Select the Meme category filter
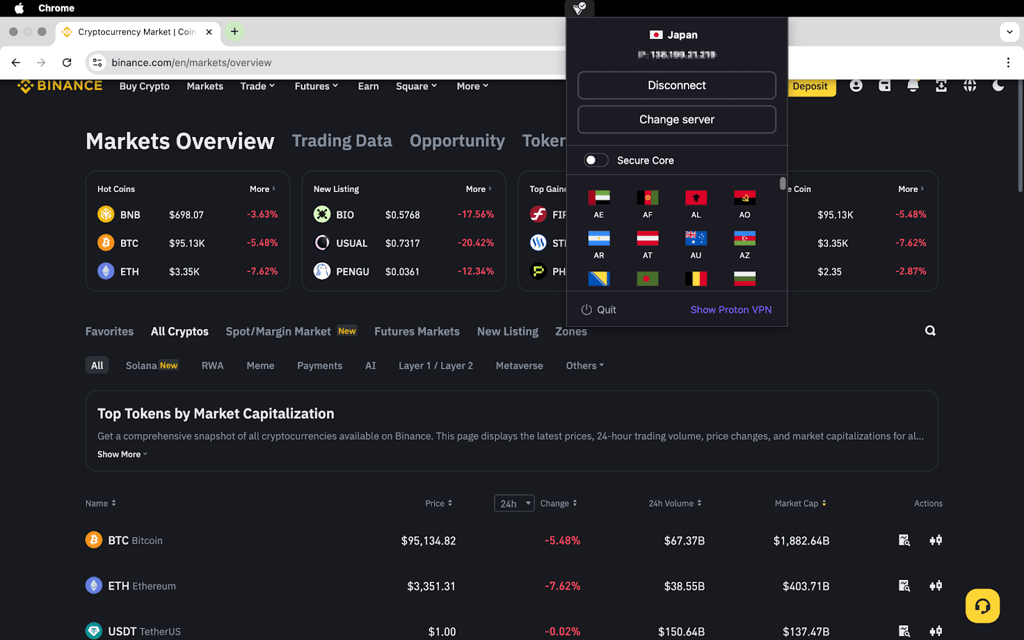 click(x=260, y=366)
